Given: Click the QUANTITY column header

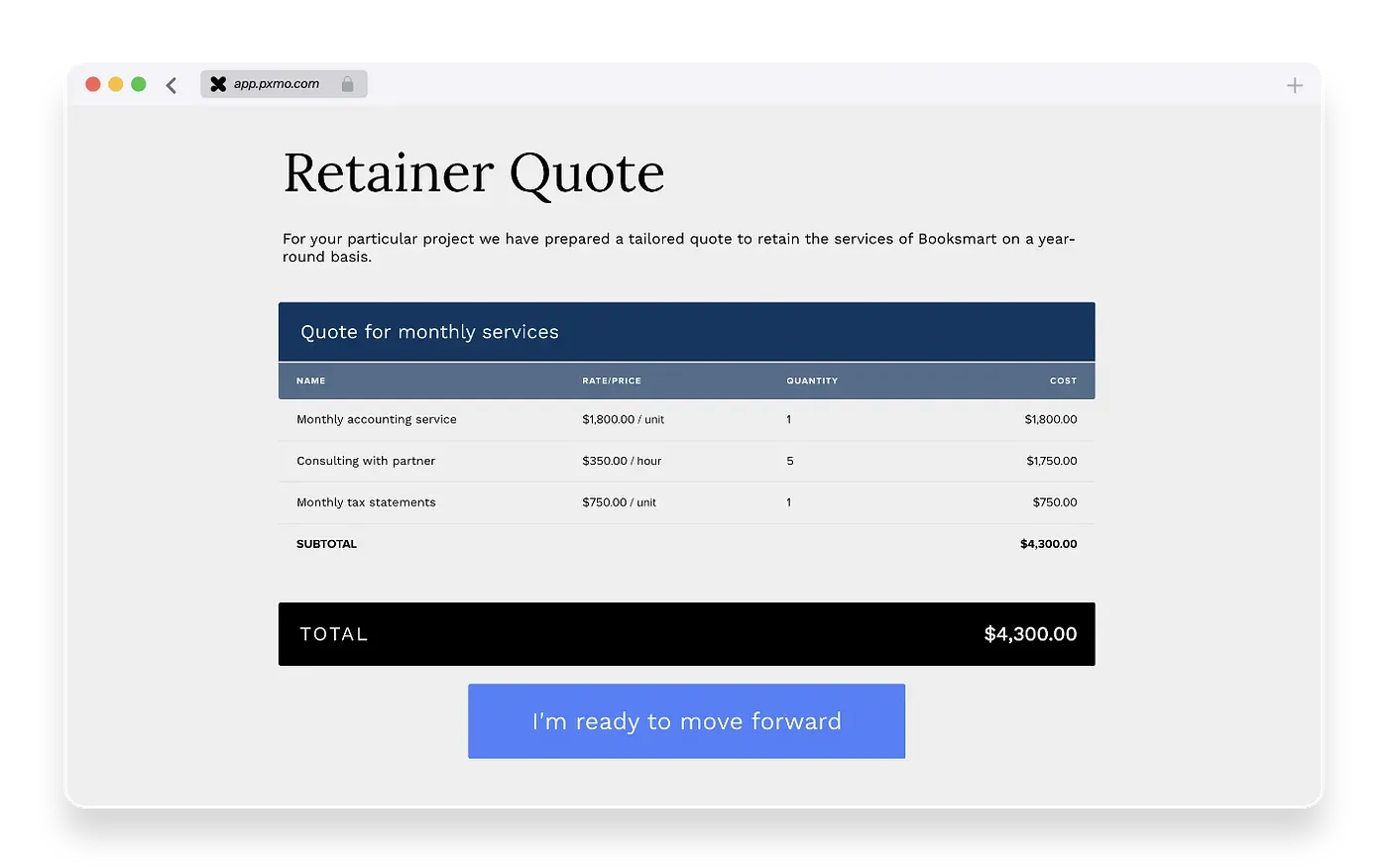Looking at the screenshot, I should click(812, 380).
